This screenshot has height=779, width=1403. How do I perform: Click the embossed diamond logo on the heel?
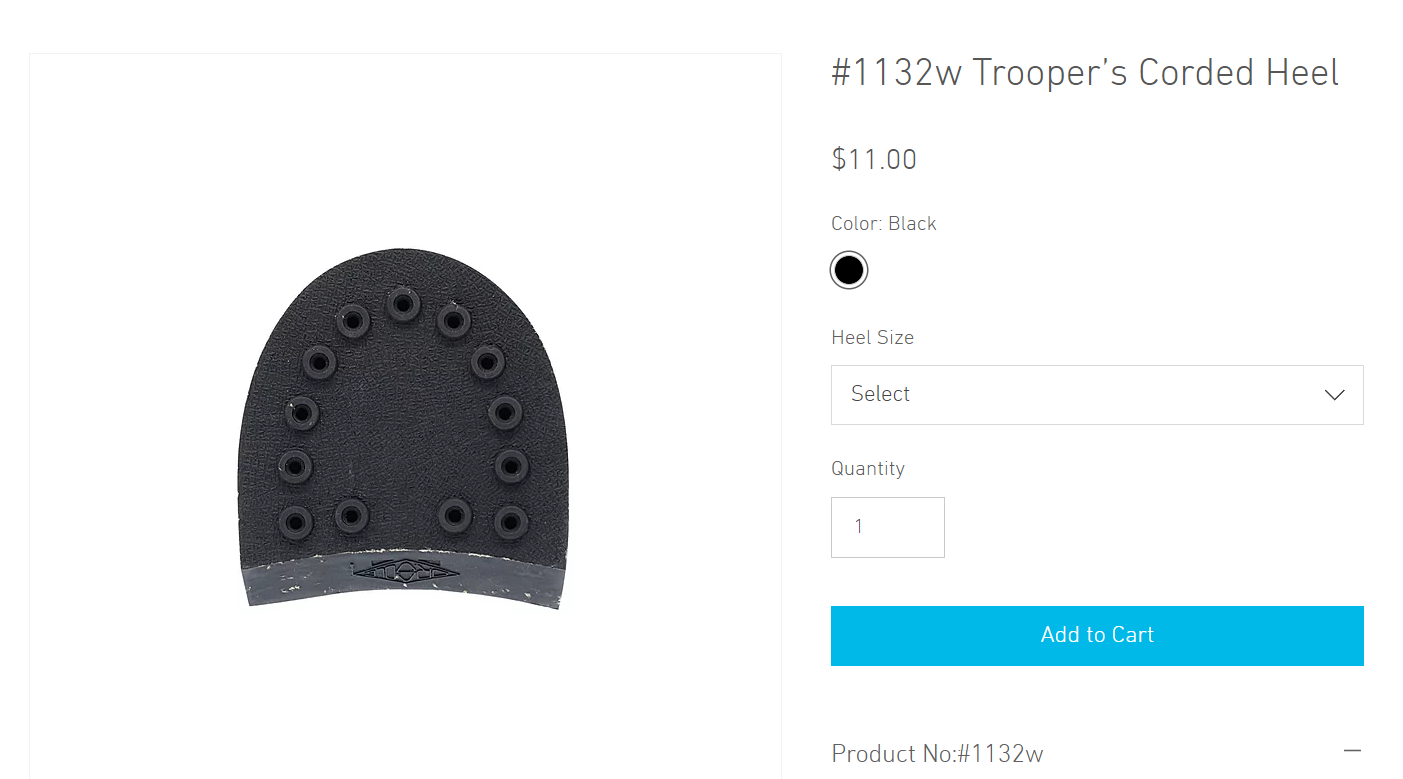pyautogui.click(x=405, y=572)
